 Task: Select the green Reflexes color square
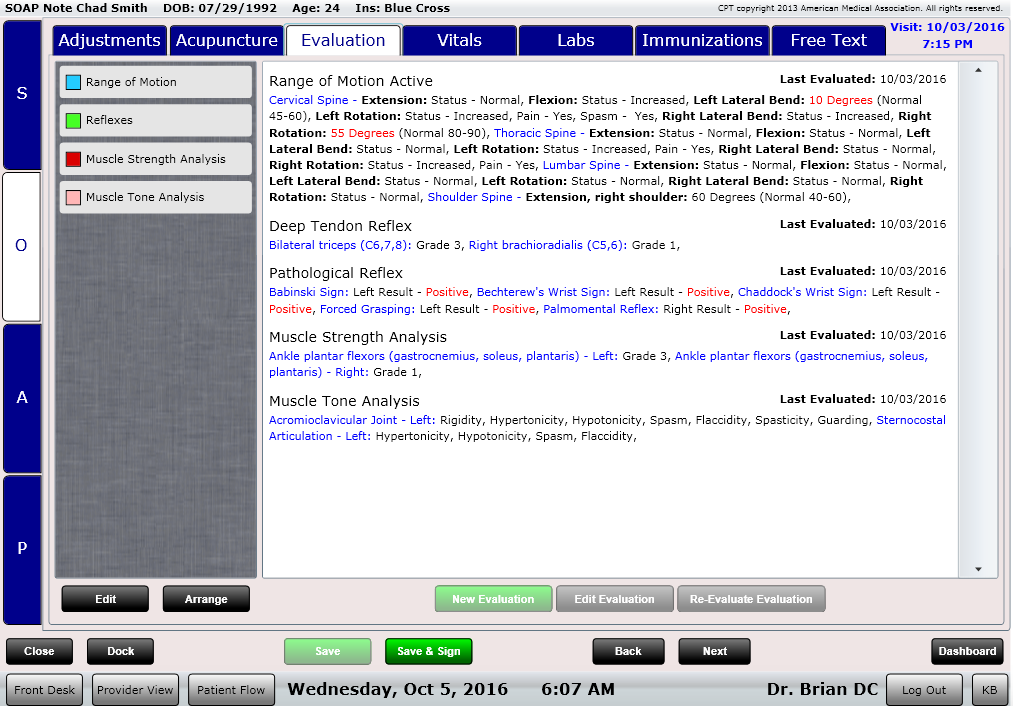73,120
